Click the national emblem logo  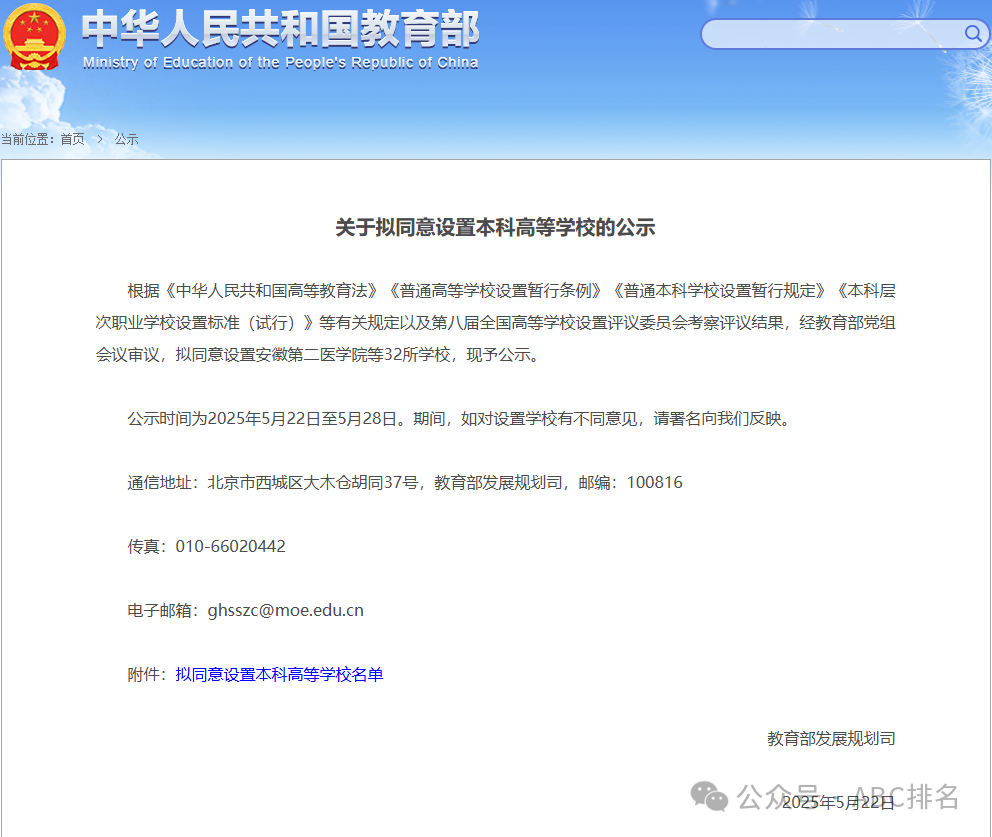point(35,37)
